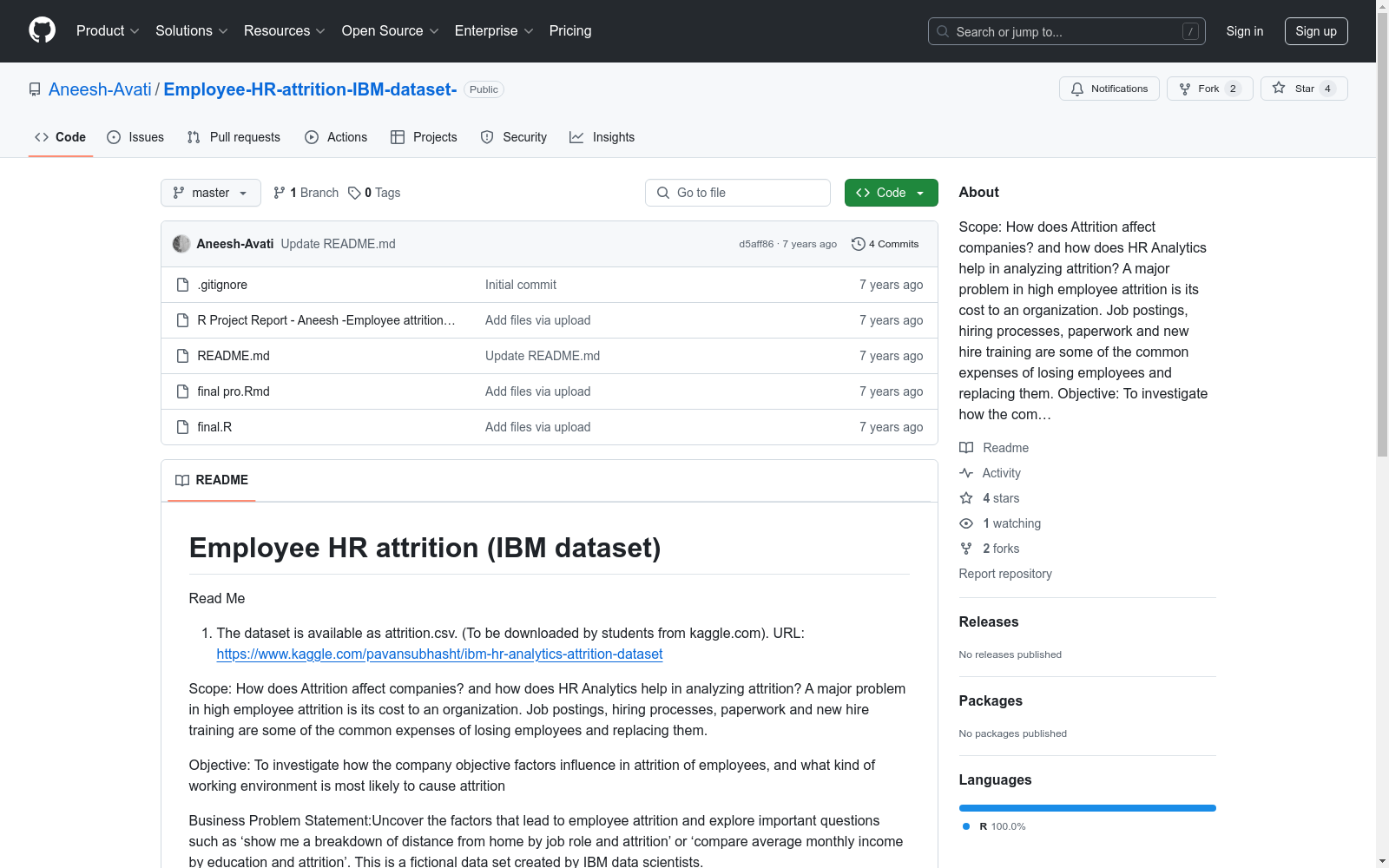Focus the Search or jump to field
The width and height of the screenshot is (1389, 868).
[x=1066, y=31]
